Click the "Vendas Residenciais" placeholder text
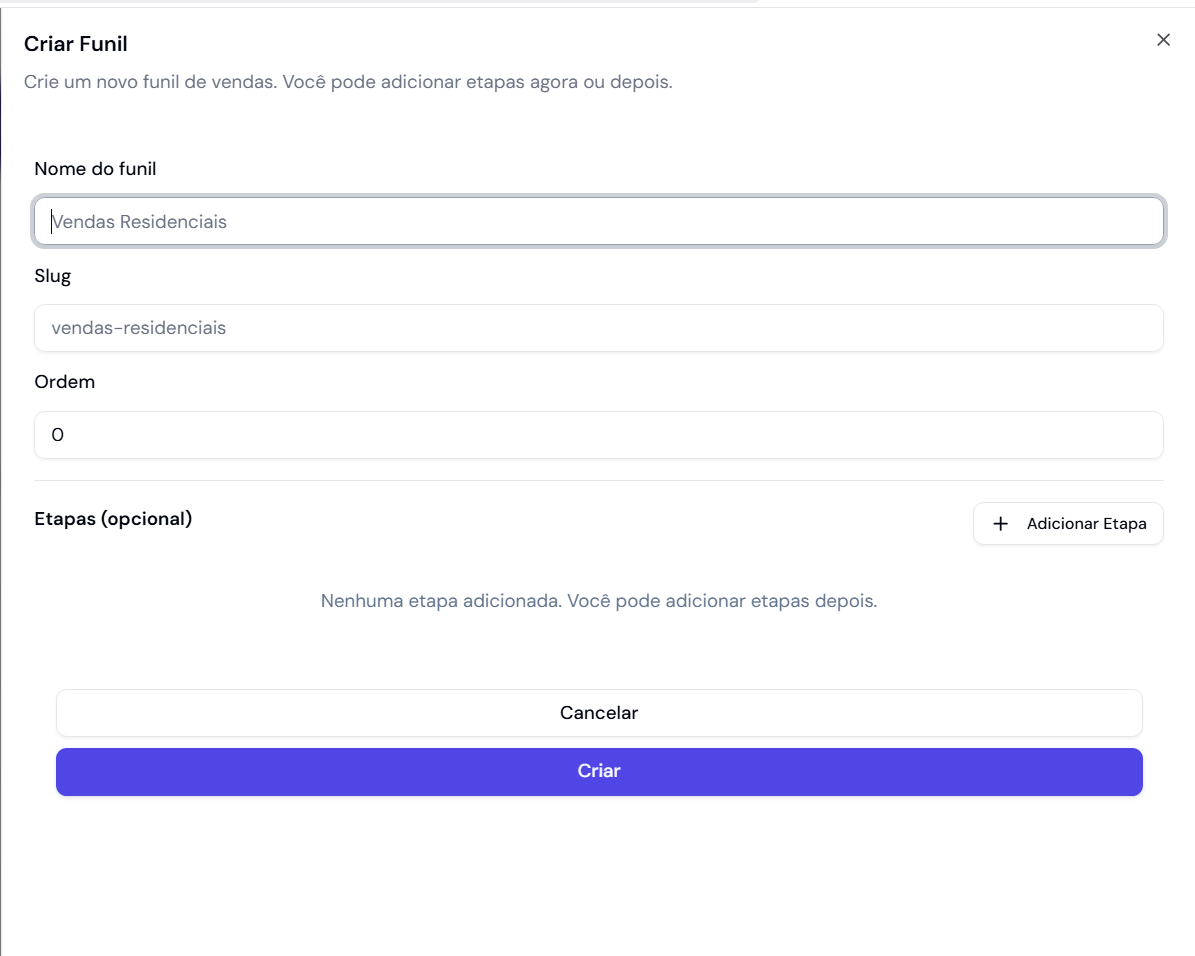Image resolution: width=1195 pixels, height=956 pixels. (x=139, y=222)
